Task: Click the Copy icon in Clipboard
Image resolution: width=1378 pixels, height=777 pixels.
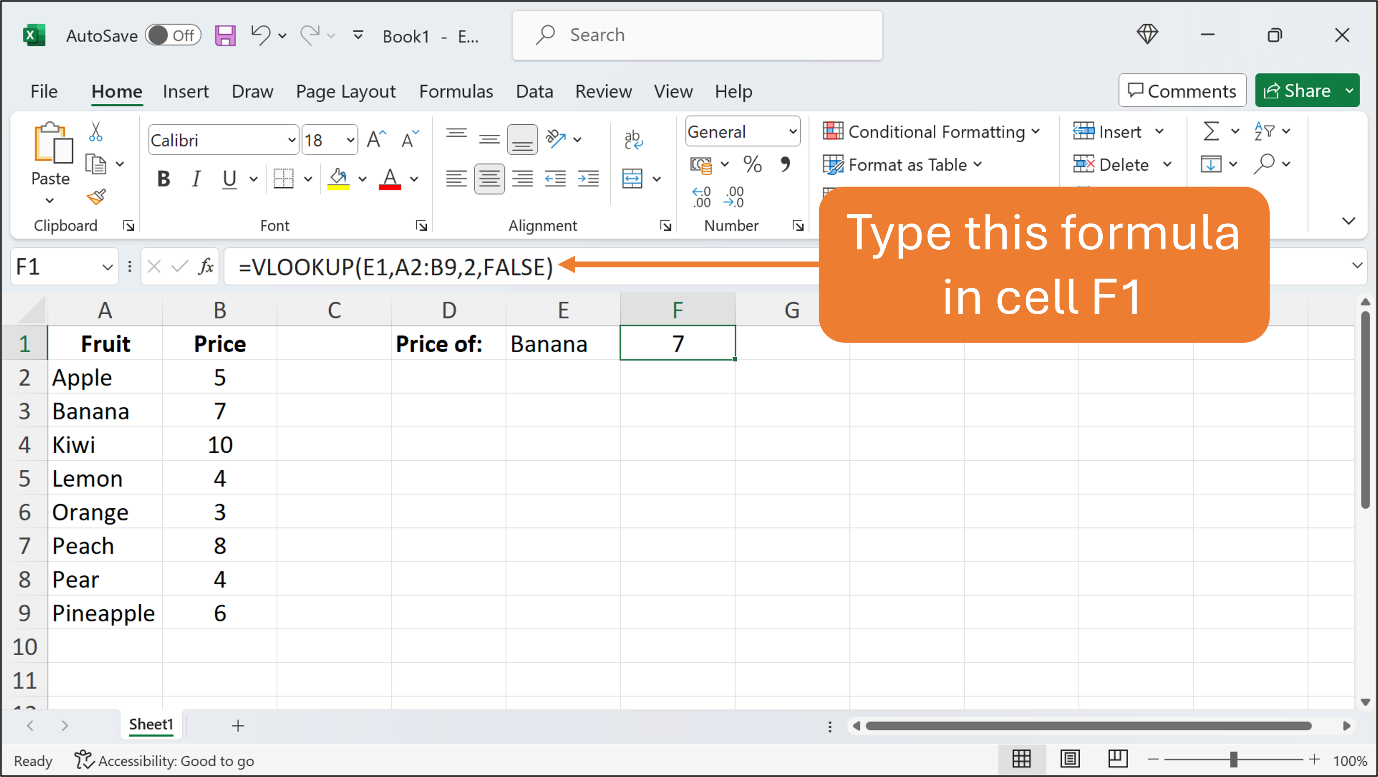Action: pos(97,164)
